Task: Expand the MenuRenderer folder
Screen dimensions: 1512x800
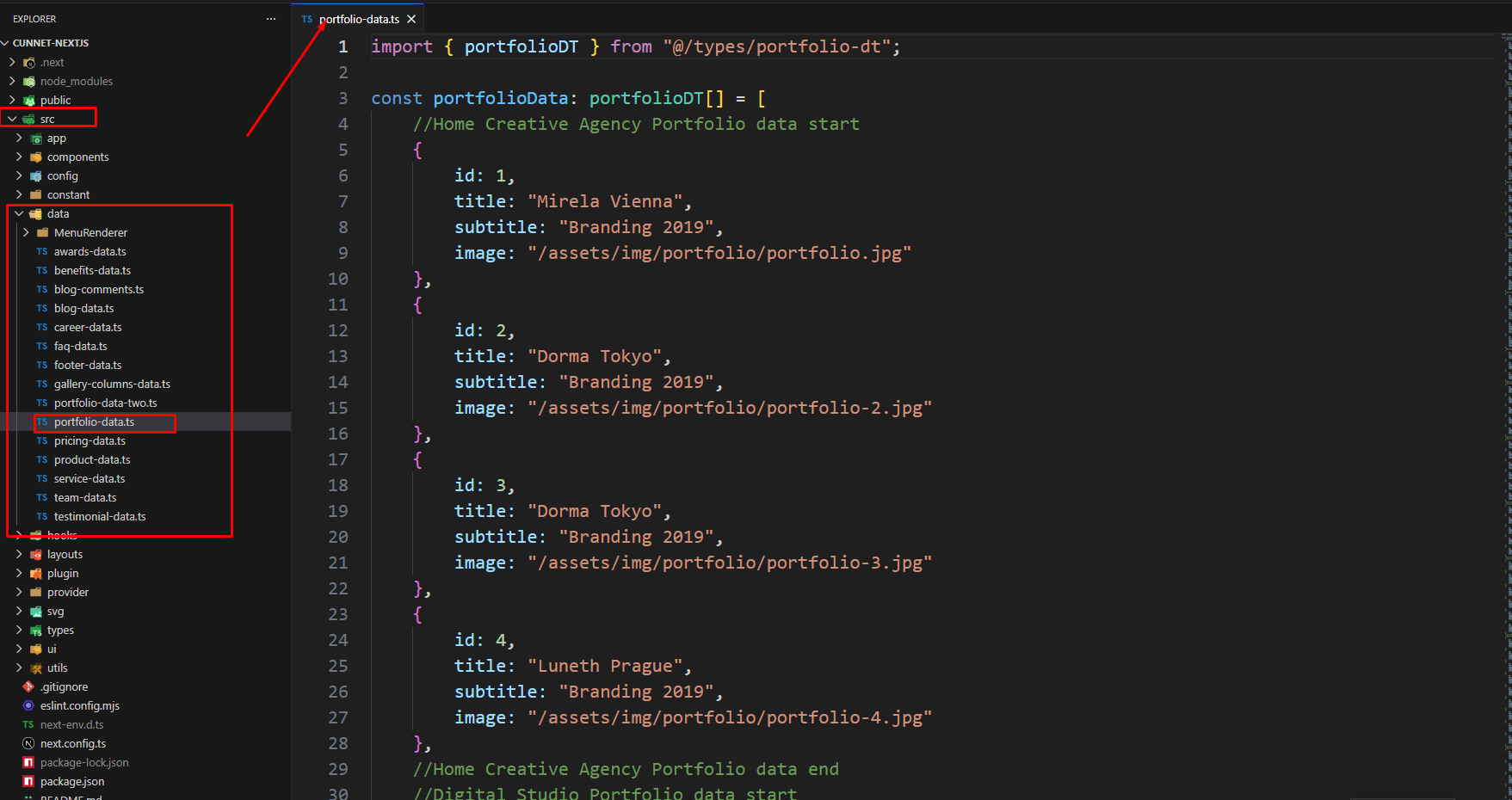Action: [x=89, y=232]
